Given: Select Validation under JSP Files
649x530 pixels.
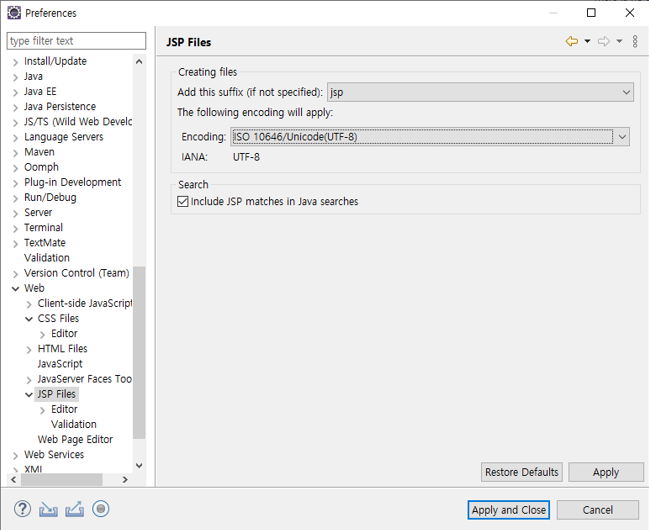Looking at the screenshot, I should click(74, 424).
